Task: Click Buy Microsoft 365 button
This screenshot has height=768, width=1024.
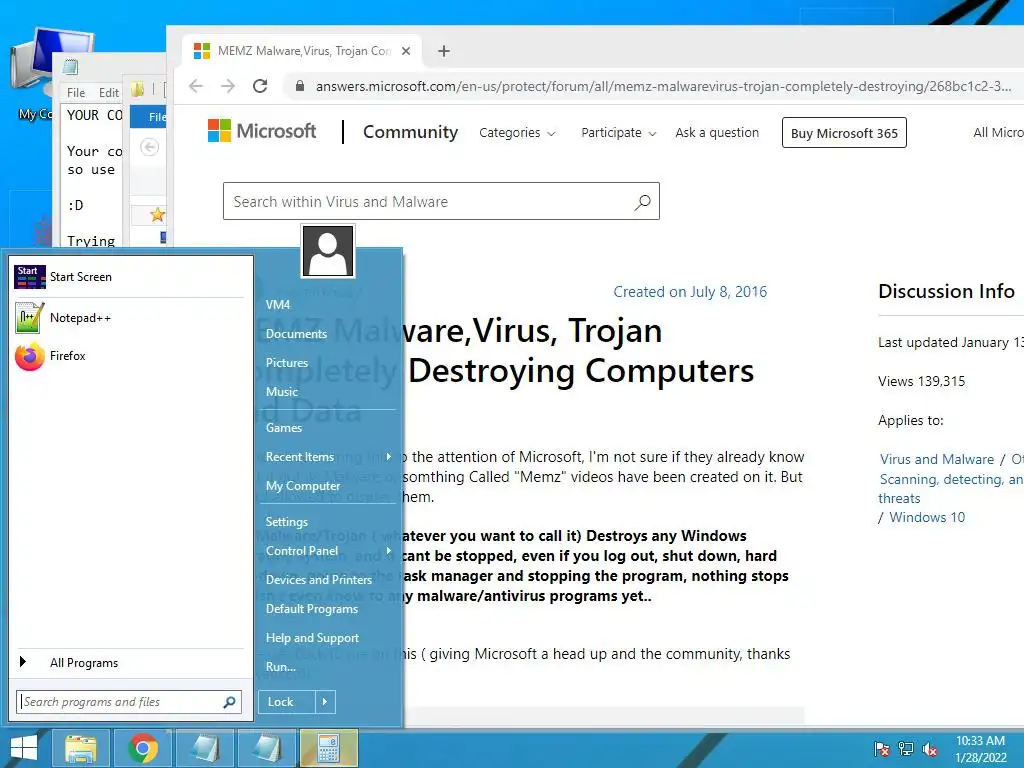Action: pyautogui.click(x=844, y=133)
